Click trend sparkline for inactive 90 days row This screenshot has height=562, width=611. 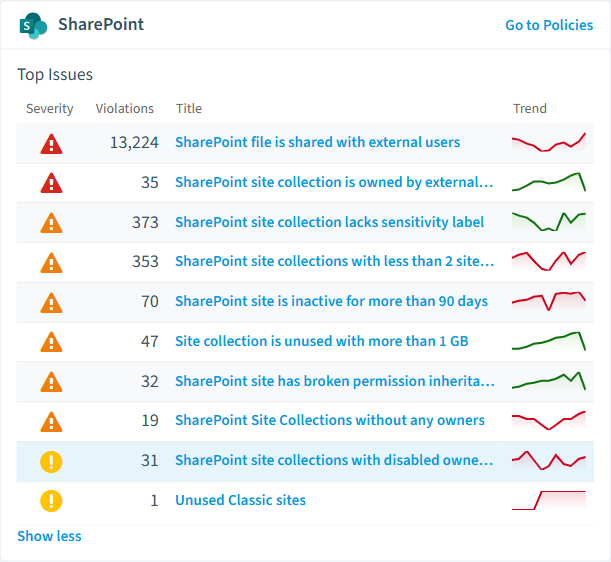[x=549, y=301]
